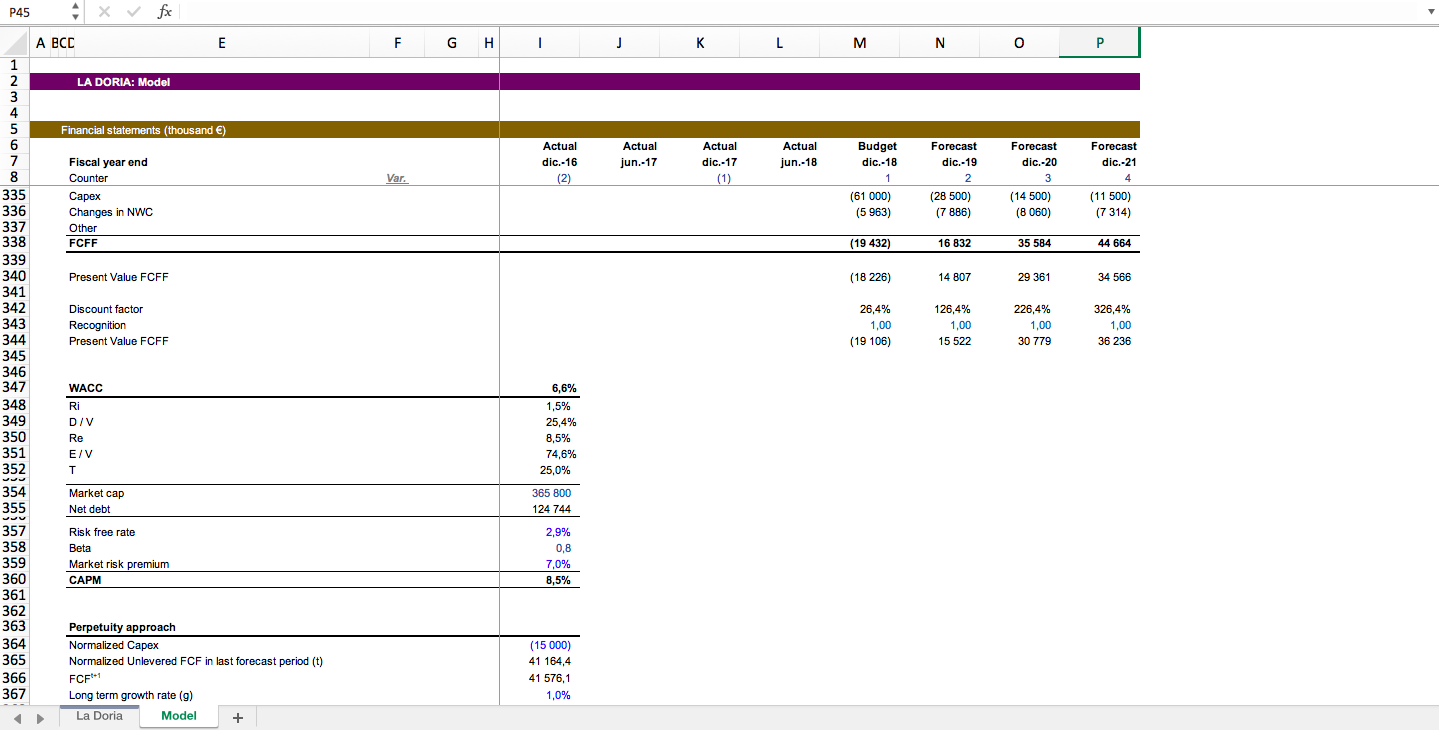
Task: Select column P header
Action: [1099, 43]
